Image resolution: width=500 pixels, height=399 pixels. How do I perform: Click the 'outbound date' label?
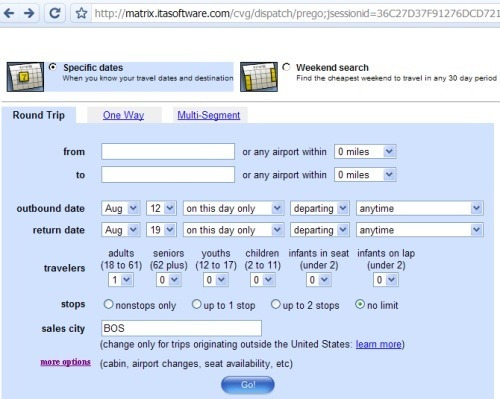pyautogui.click(x=51, y=208)
